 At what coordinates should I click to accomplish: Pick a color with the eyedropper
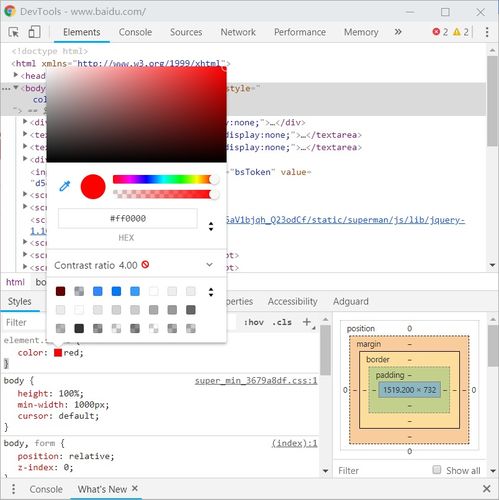pos(65,186)
